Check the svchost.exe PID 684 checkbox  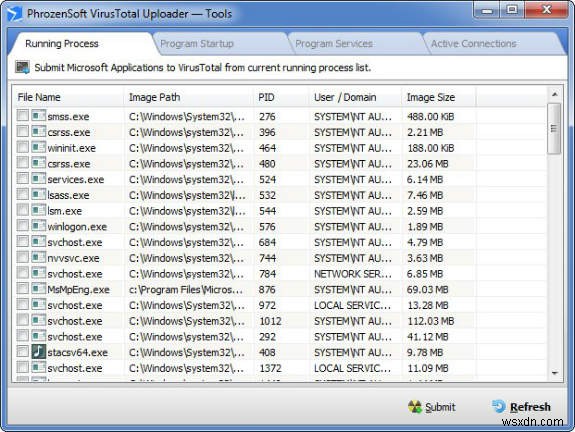pos(22,242)
